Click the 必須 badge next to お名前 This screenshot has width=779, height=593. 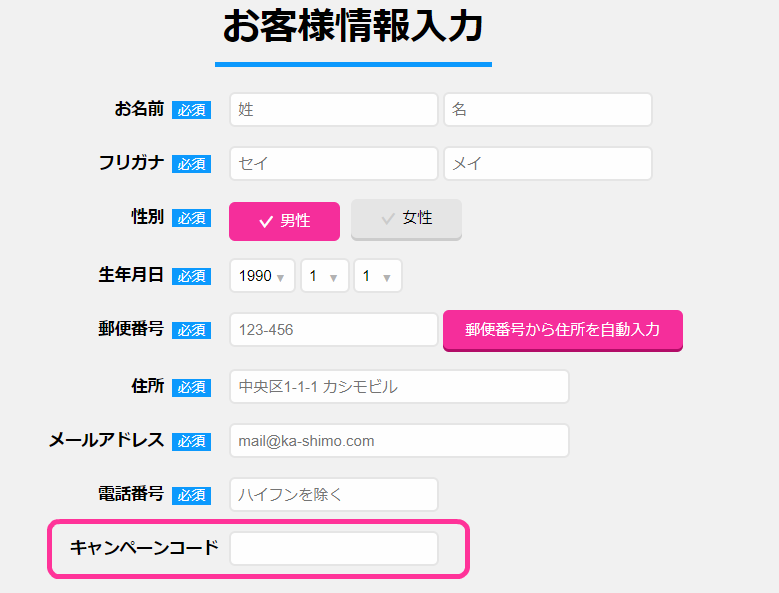[x=191, y=110]
